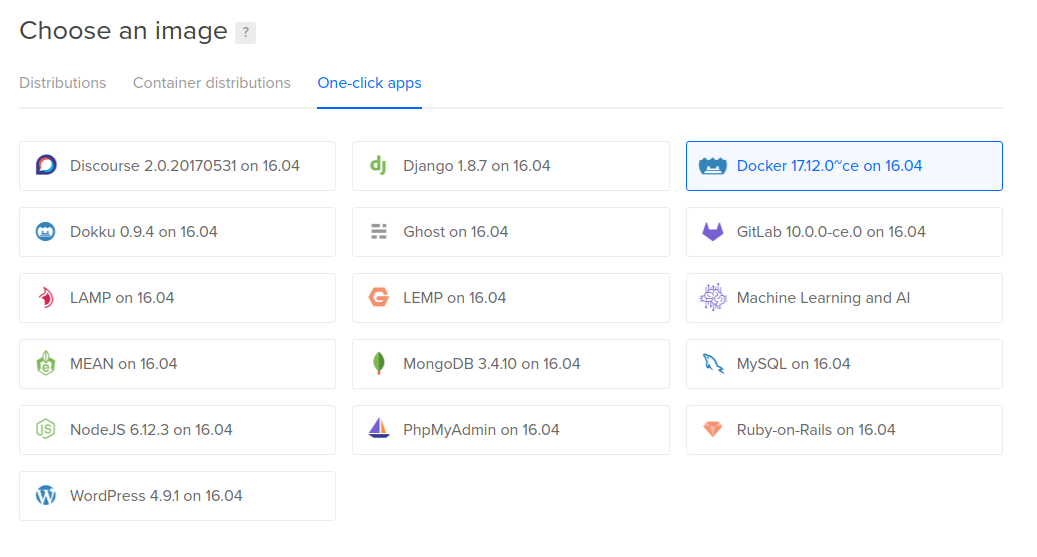Choose MySQL on 16.04 image
This screenshot has width=1037, height=557.
pos(844,364)
